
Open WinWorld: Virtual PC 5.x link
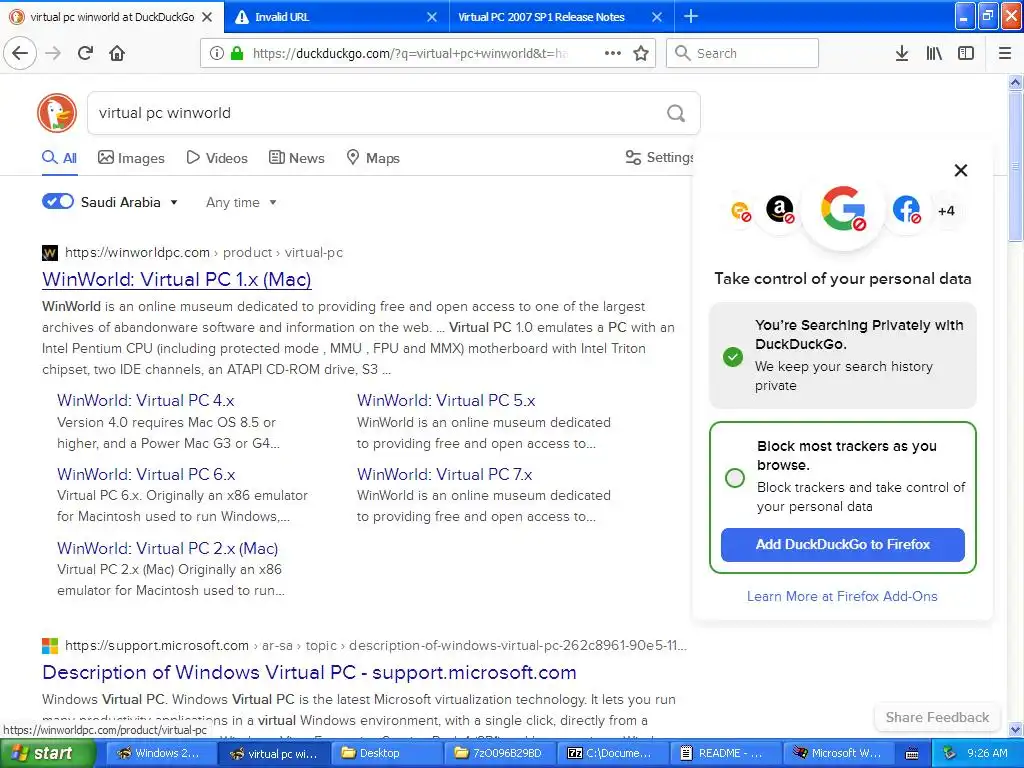tap(446, 400)
